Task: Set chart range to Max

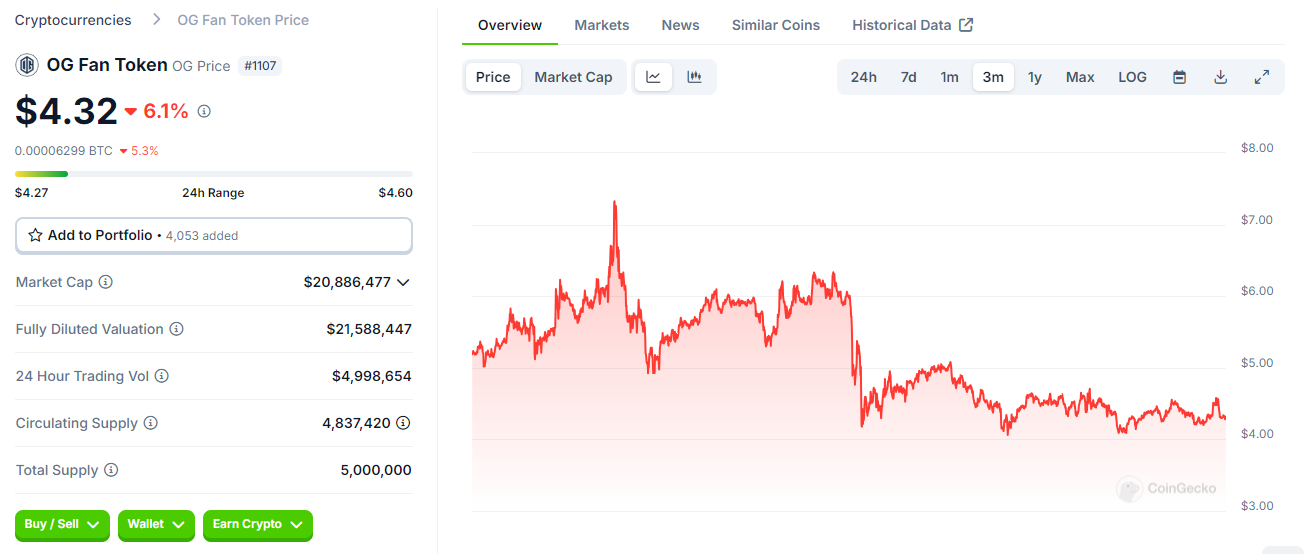Action: [1080, 77]
